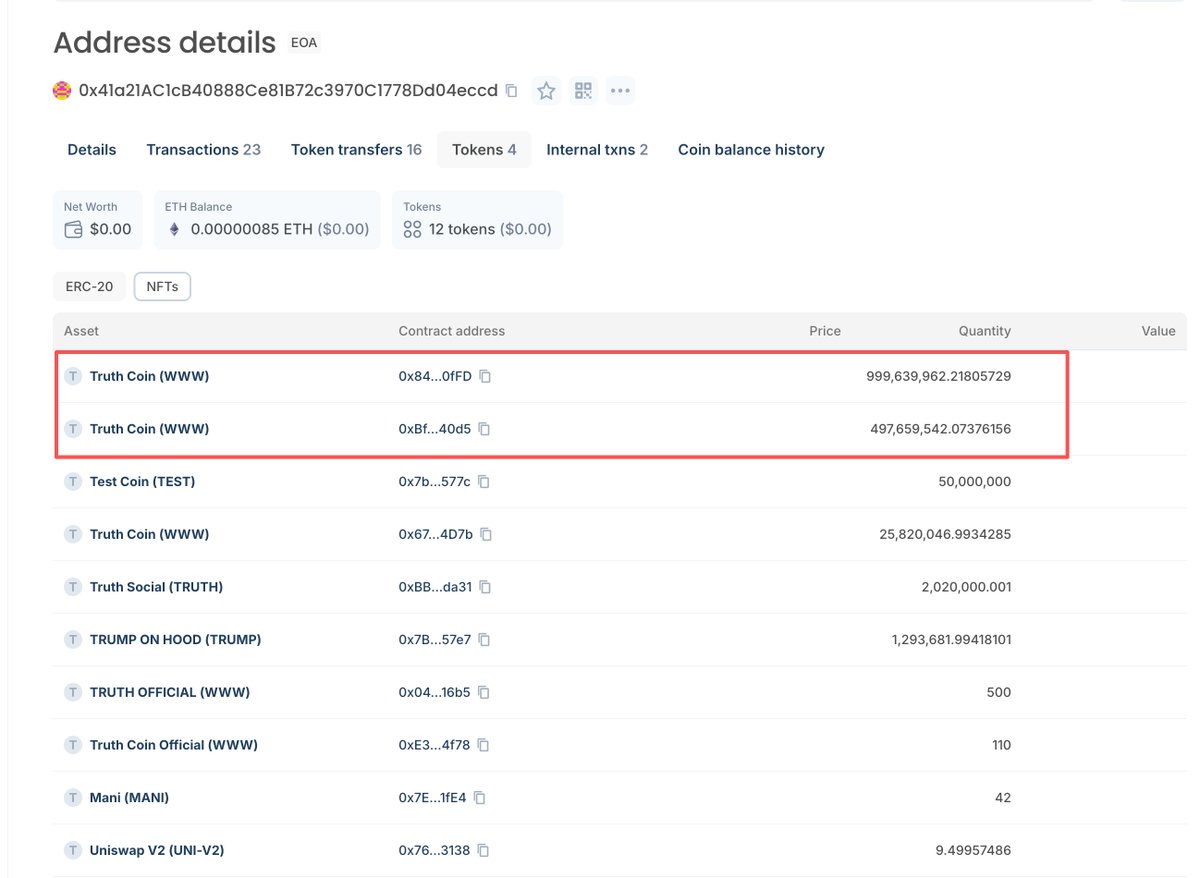Viewport: 1200px width, 878px height.
Task: Click the ETH diamond icon in ETH Balance
Action: 174,229
